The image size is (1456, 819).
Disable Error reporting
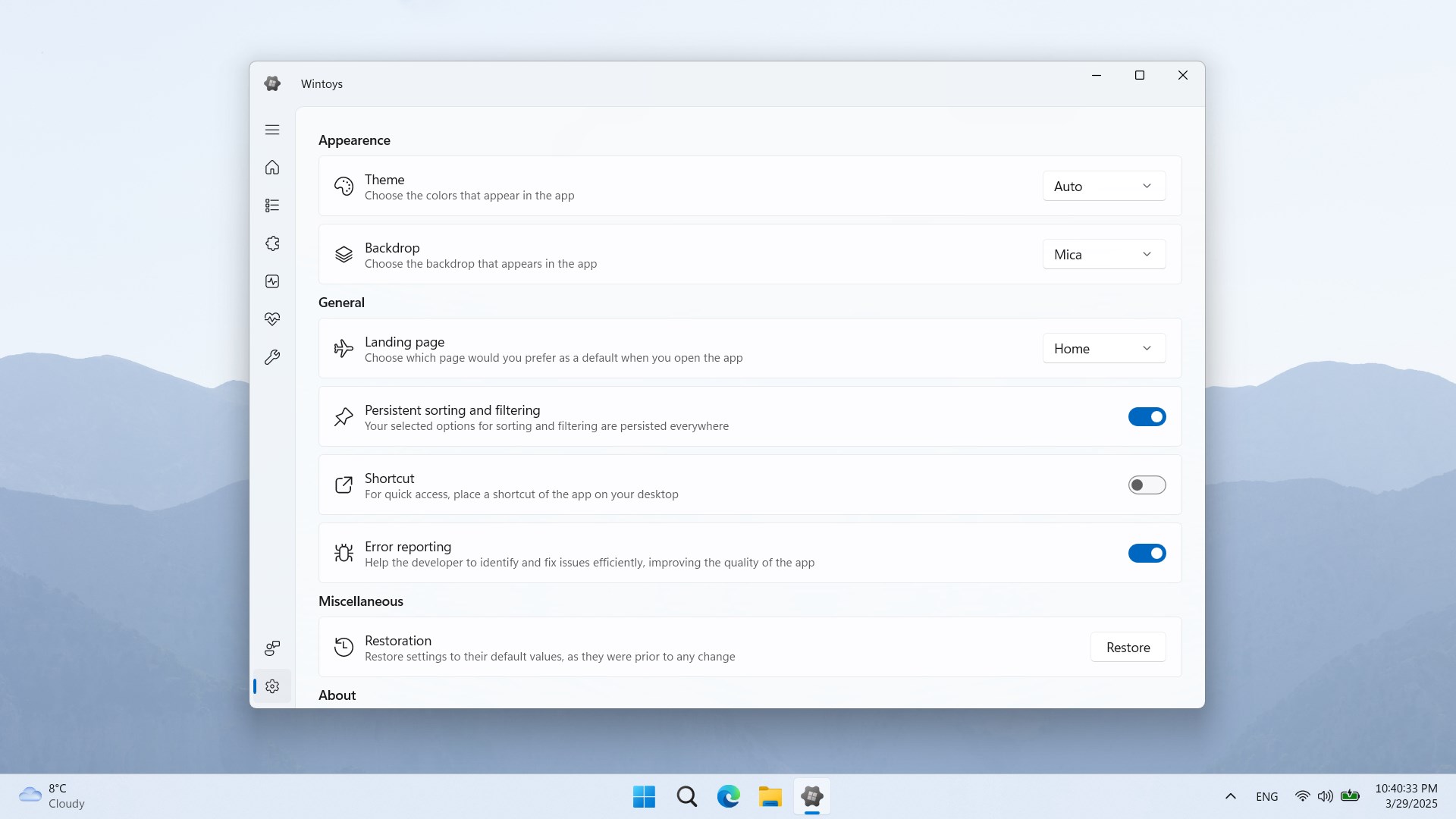[1147, 553]
